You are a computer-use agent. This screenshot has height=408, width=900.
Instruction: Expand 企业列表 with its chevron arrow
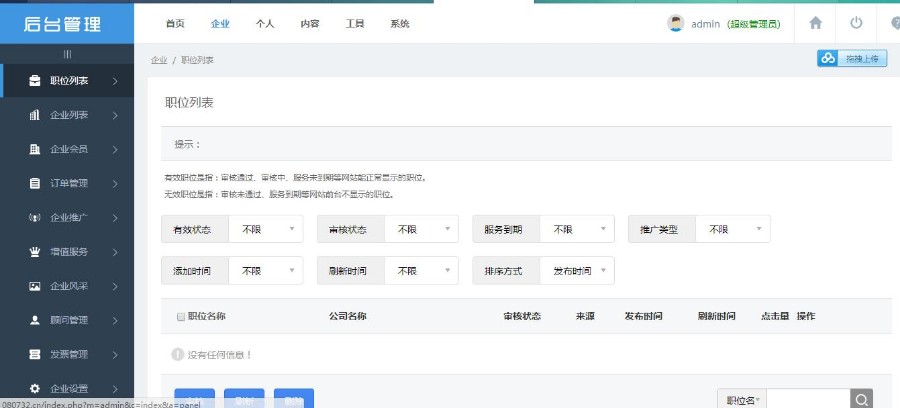pyautogui.click(x=115, y=115)
